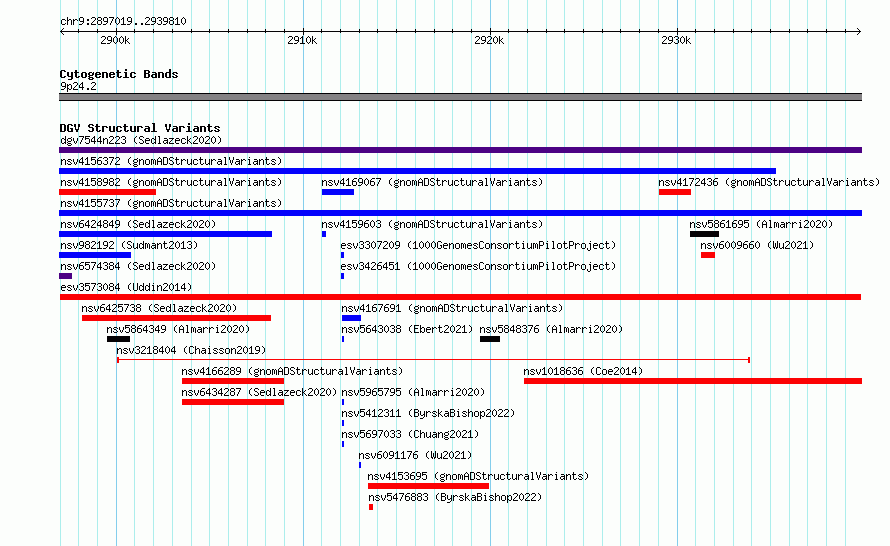Viewport: 890px width, 546px height.
Task: Click the blue nsv4167691 variant bar
Action: tap(351, 318)
